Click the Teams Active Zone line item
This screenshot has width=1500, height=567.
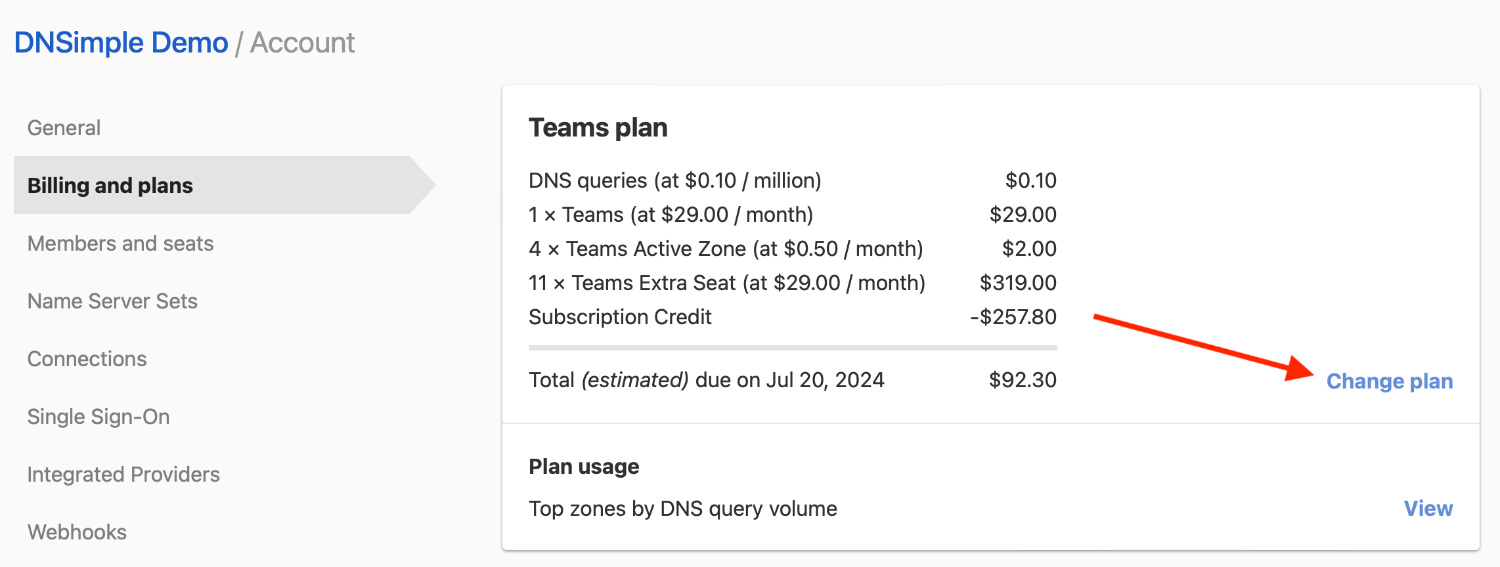click(x=726, y=249)
